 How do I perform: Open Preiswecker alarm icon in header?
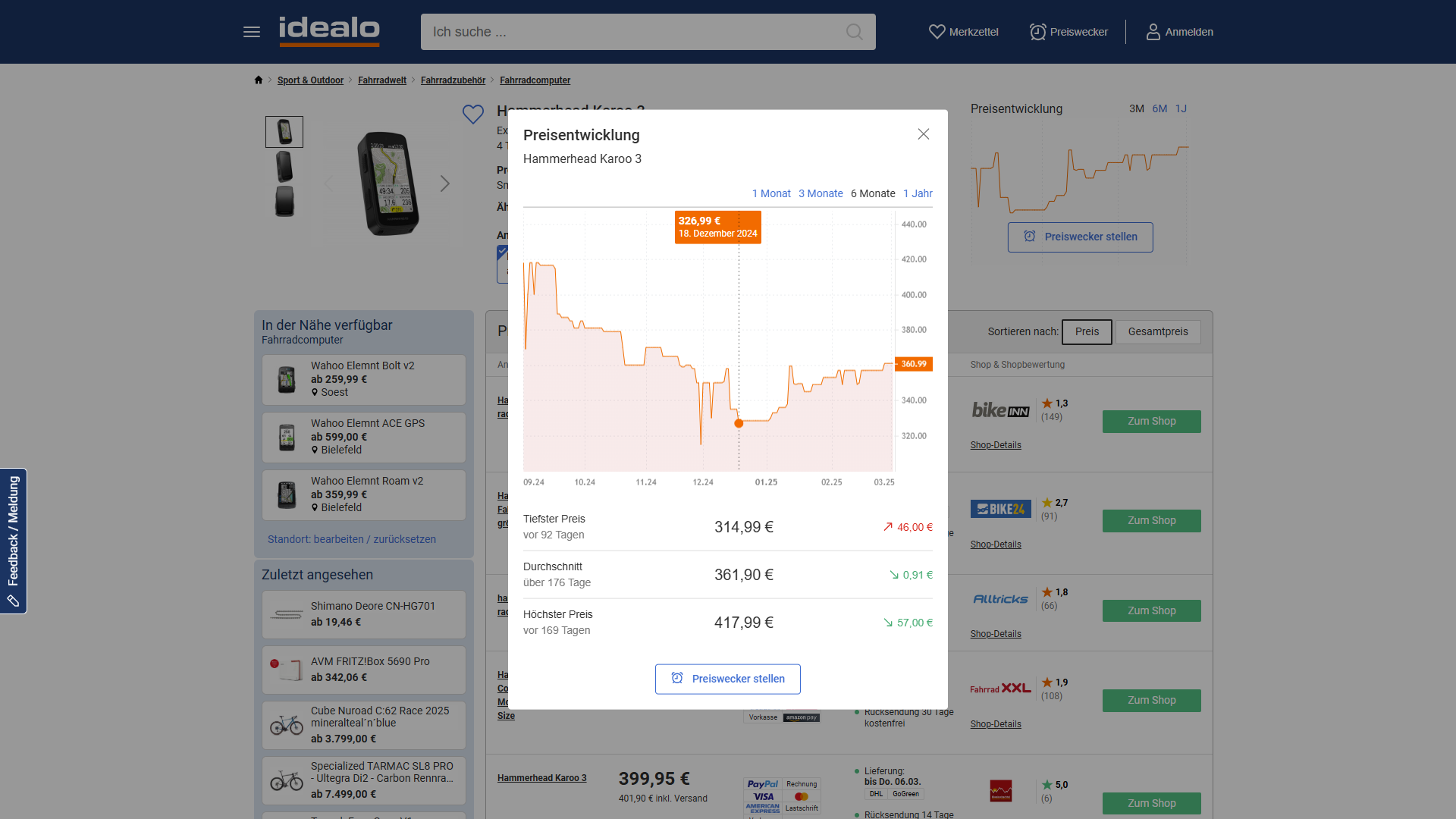(x=1037, y=32)
